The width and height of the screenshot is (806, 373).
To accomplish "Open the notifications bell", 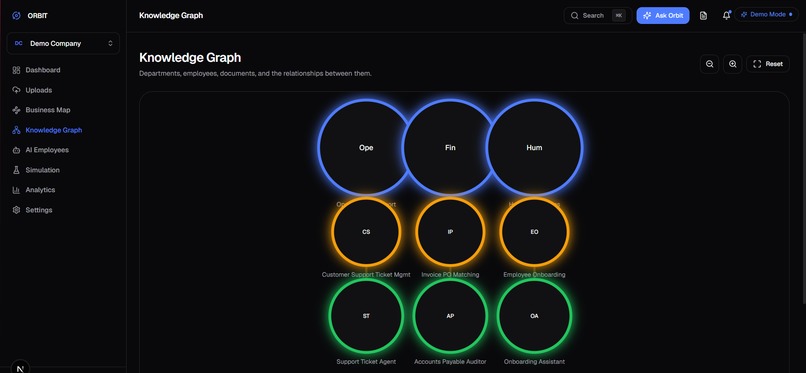I will point(726,15).
